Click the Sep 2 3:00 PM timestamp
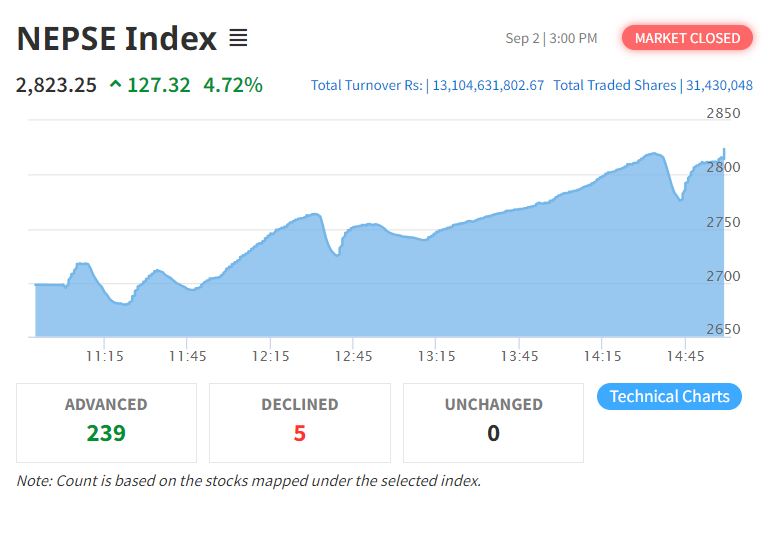 click(551, 39)
